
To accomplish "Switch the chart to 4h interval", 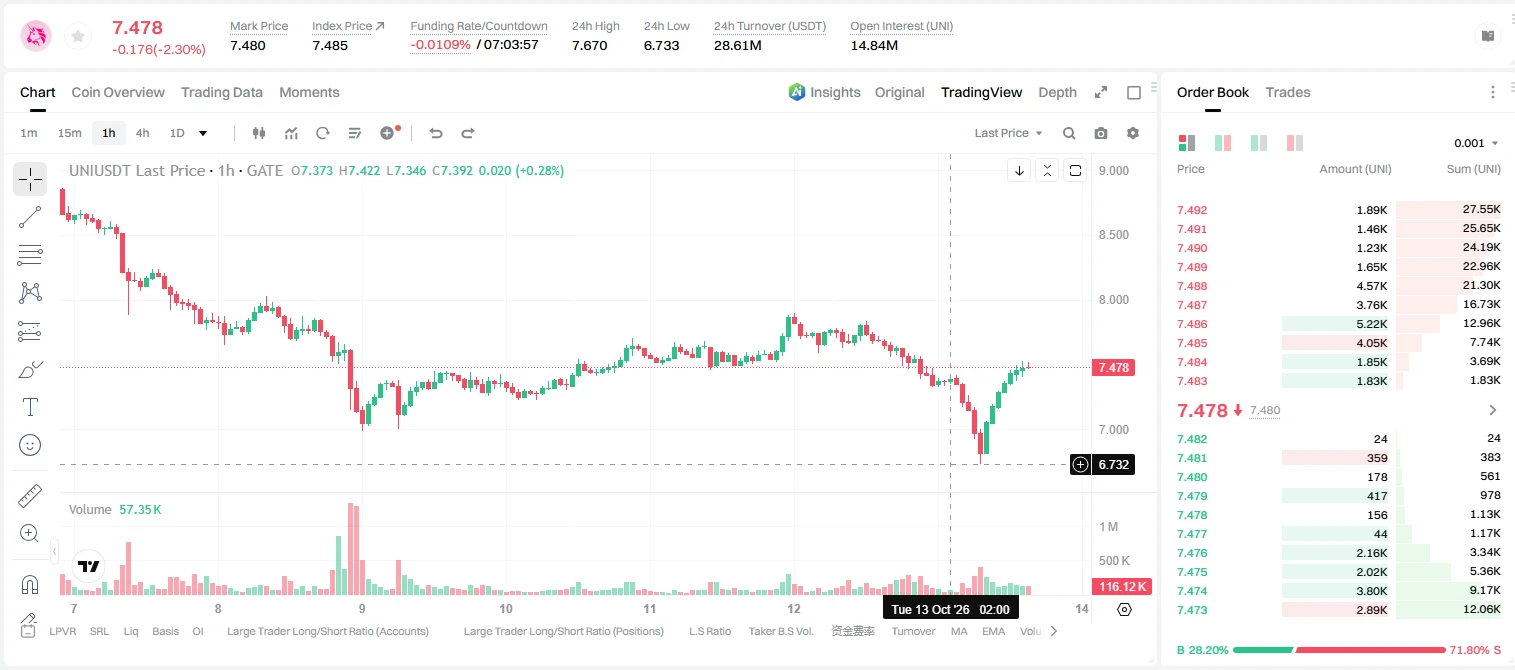I will coord(142,133).
